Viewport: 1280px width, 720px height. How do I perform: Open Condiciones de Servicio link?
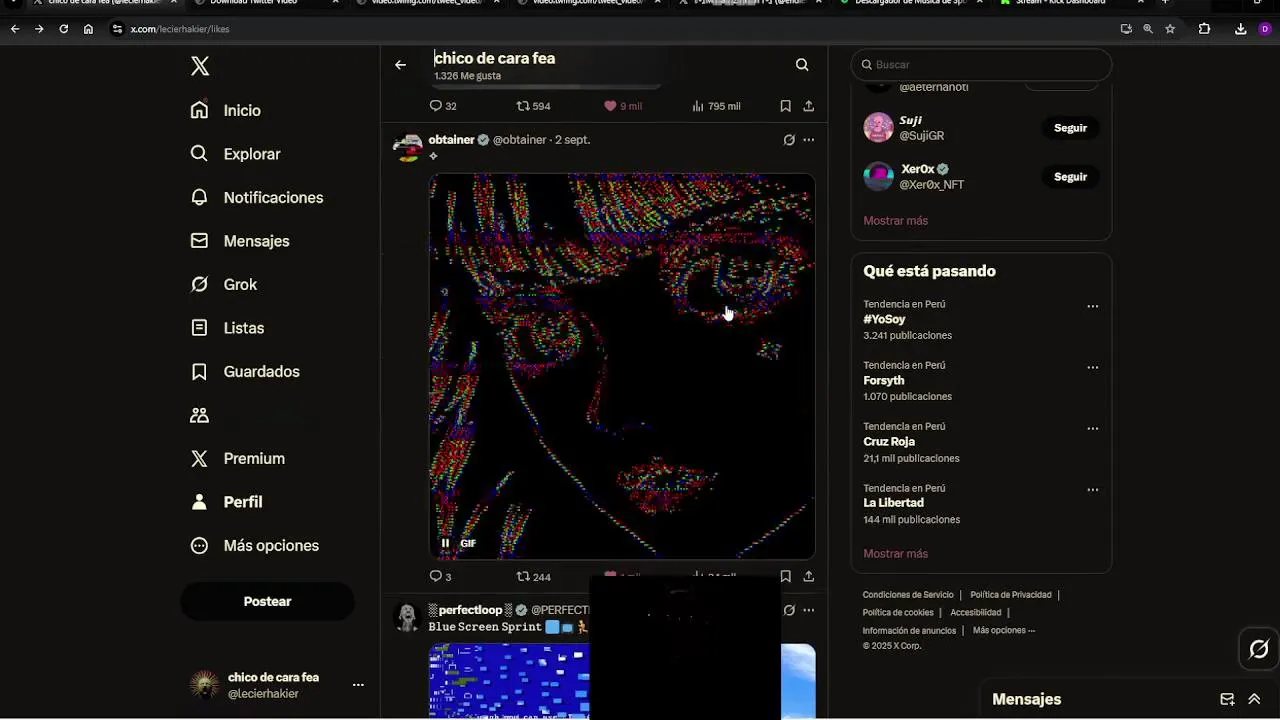[x=908, y=595]
